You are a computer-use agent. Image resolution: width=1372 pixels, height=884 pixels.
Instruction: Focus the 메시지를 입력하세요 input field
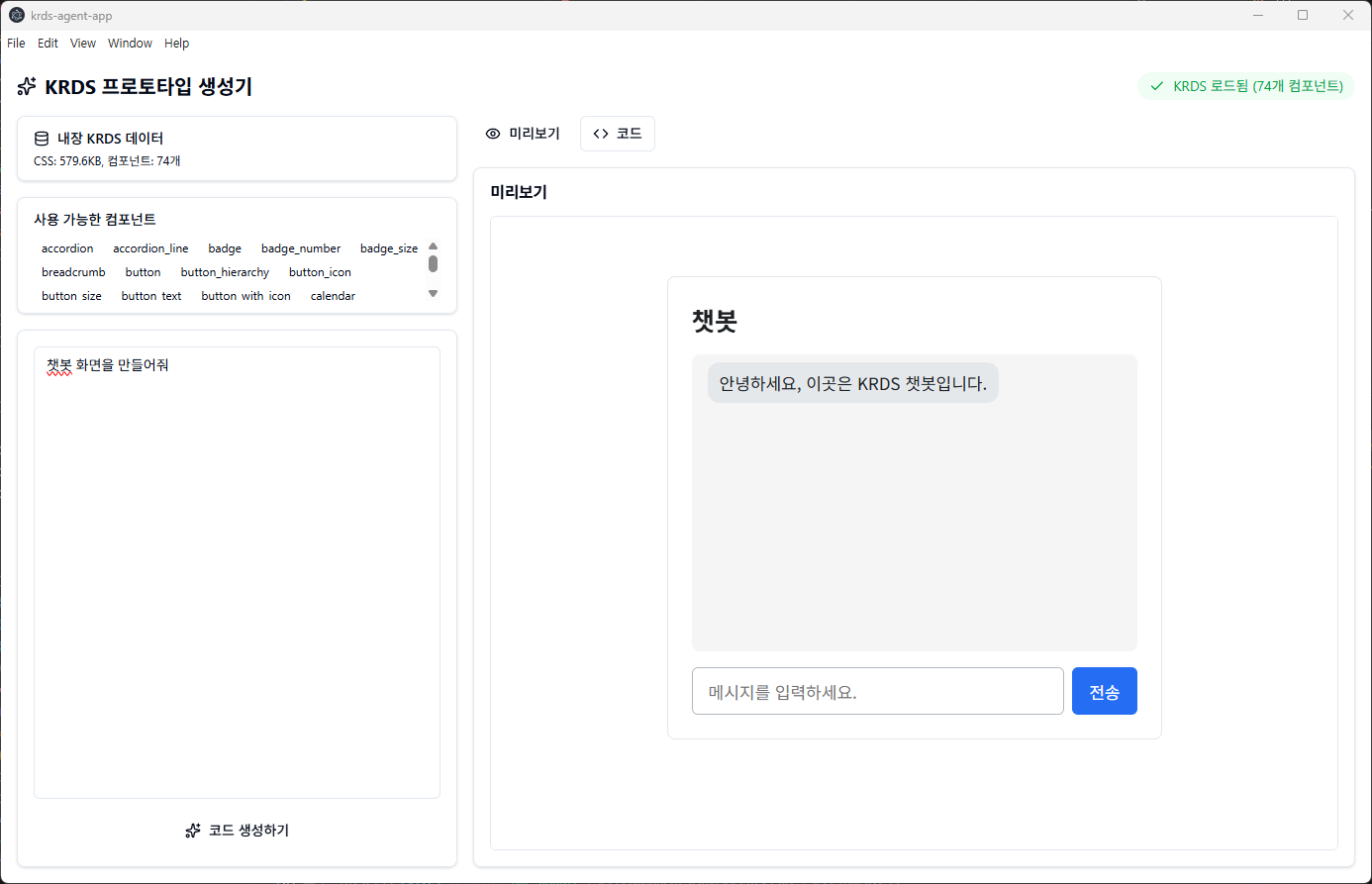tap(877, 691)
